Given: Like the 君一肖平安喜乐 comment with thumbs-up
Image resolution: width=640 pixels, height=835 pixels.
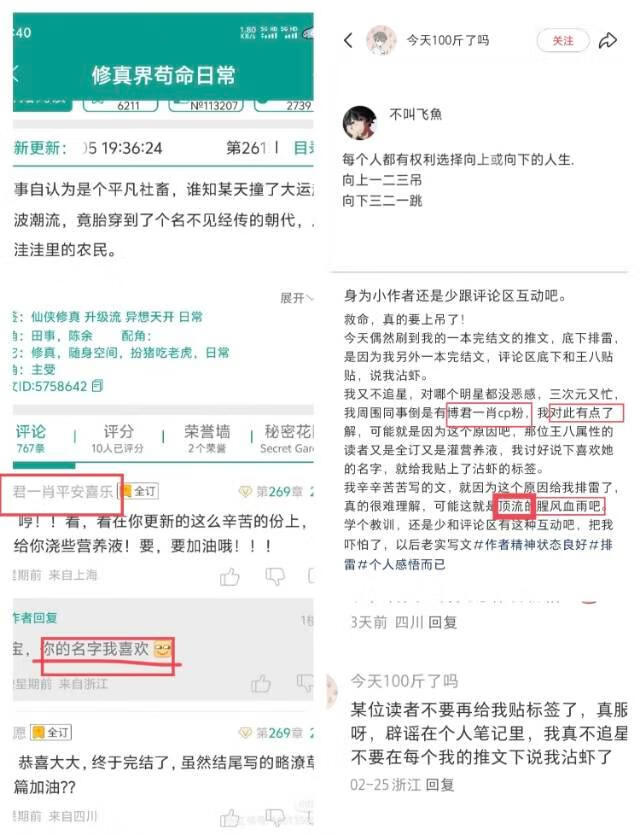Looking at the screenshot, I should click(229, 577).
